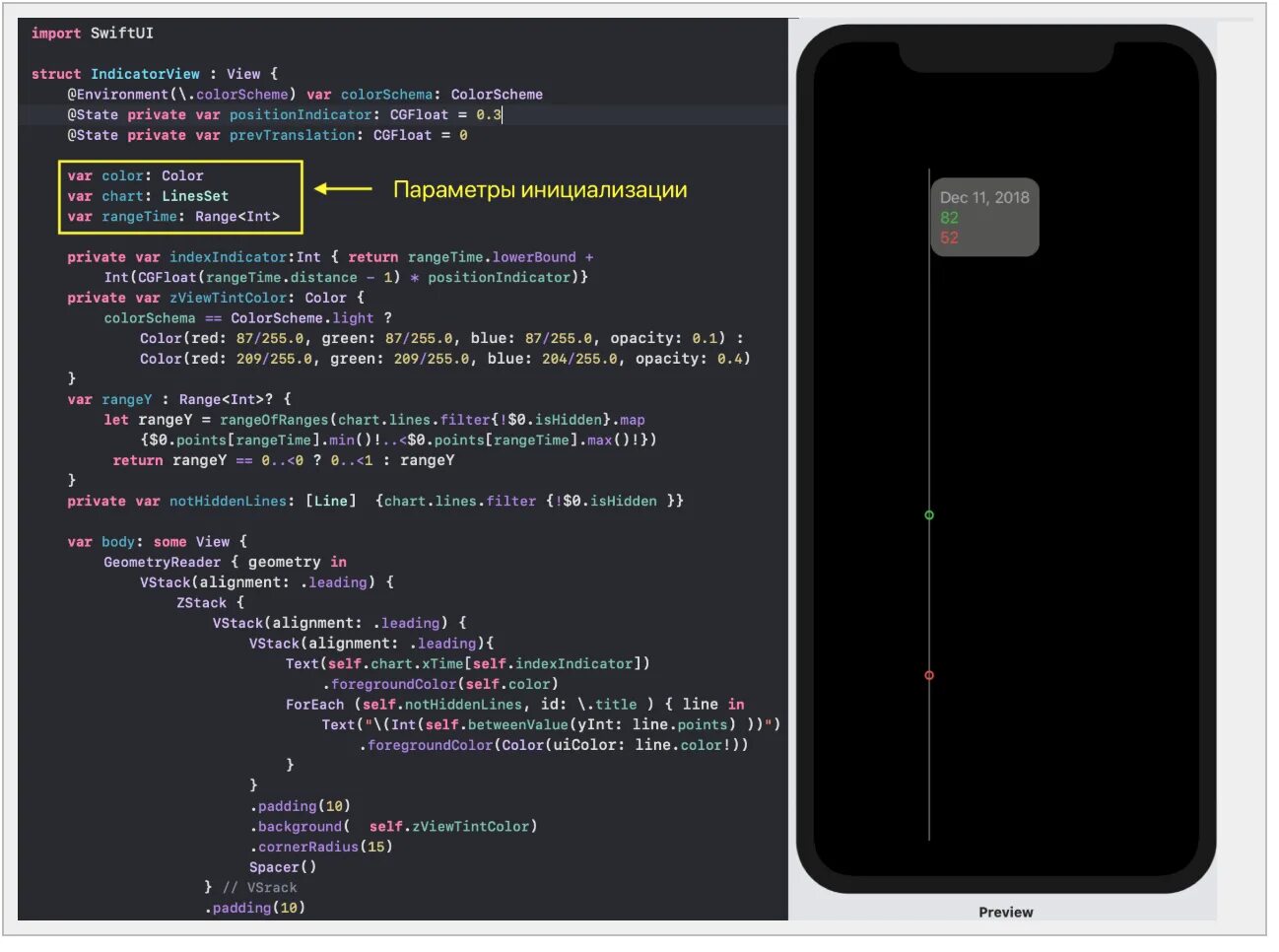This screenshot has height=952, width=1279.
Task: Select the "Dec 11, 2018" tooltip label
Action: [985, 197]
